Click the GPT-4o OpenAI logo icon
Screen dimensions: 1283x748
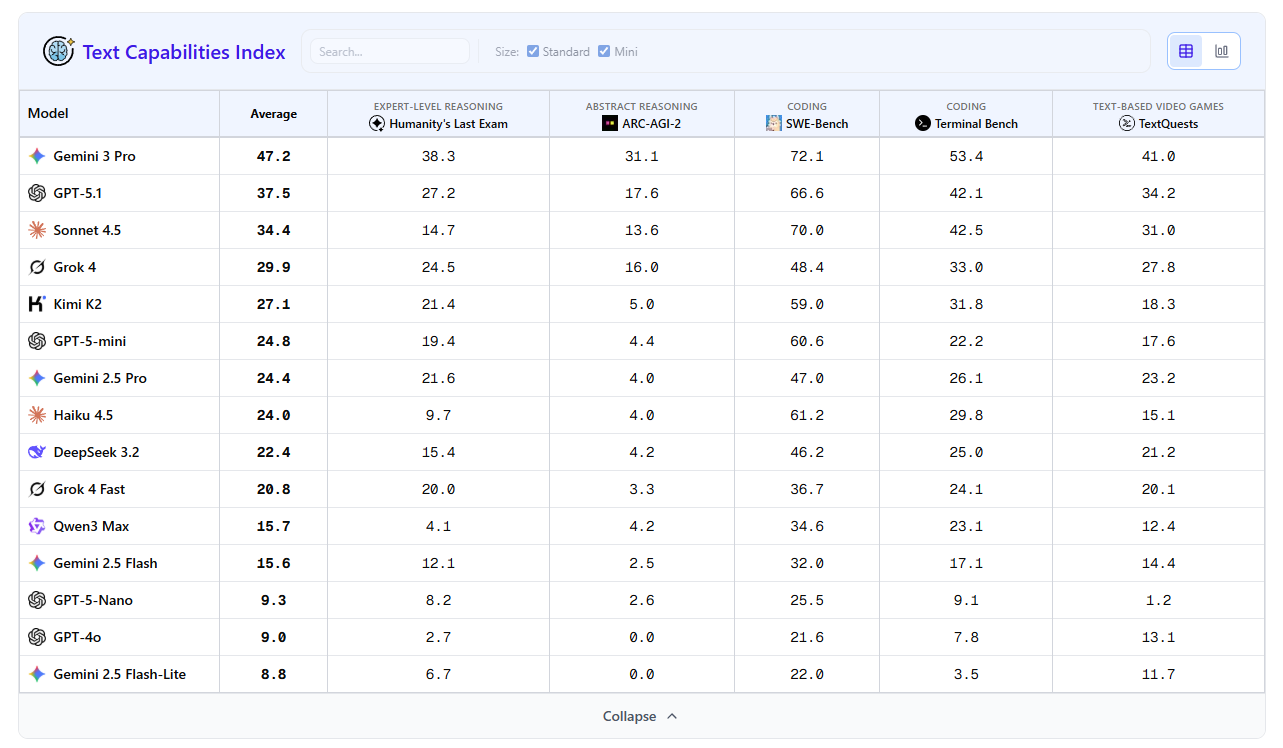37,637
